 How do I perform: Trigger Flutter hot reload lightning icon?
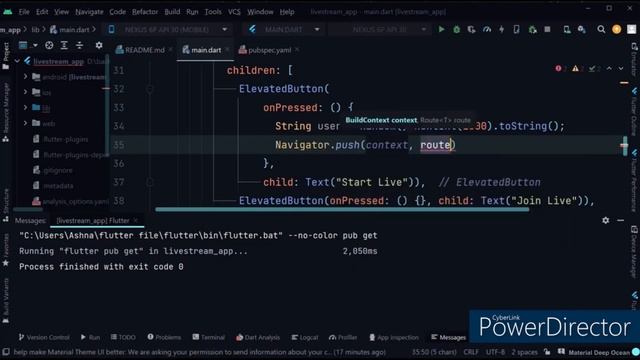[502, 29]
